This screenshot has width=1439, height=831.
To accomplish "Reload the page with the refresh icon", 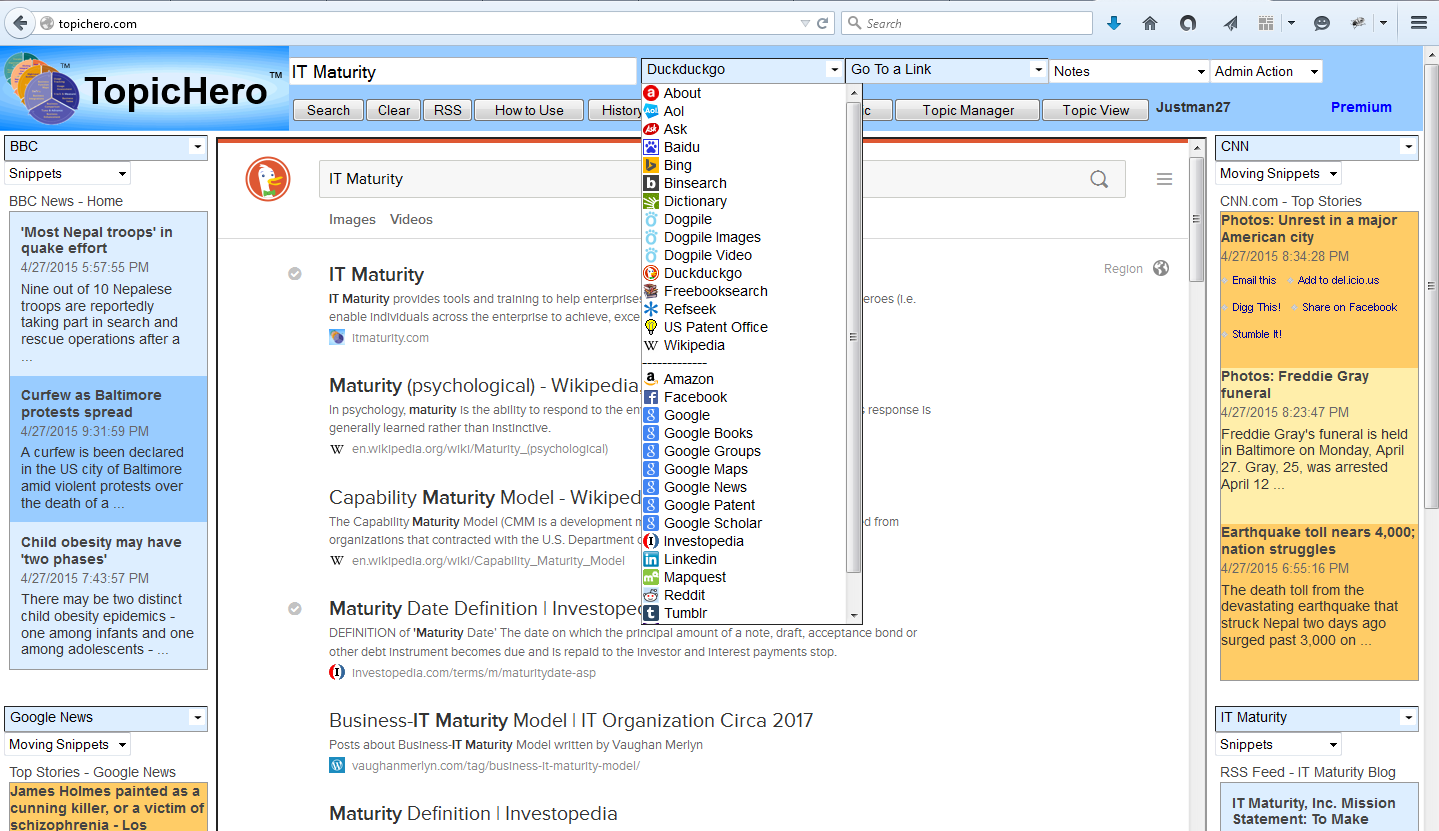I will tap(823, 23).
